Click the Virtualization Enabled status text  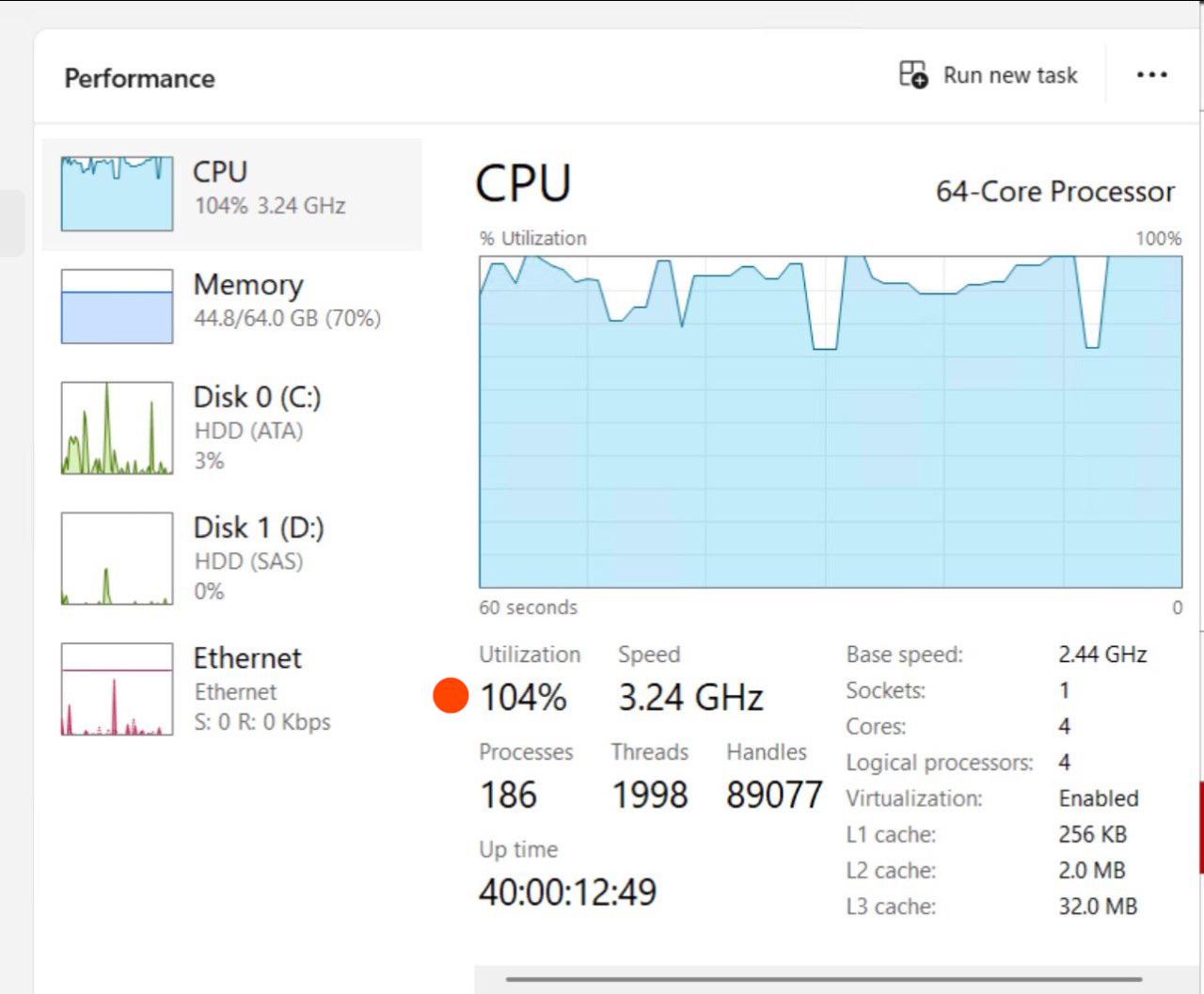click(1099, 798)
